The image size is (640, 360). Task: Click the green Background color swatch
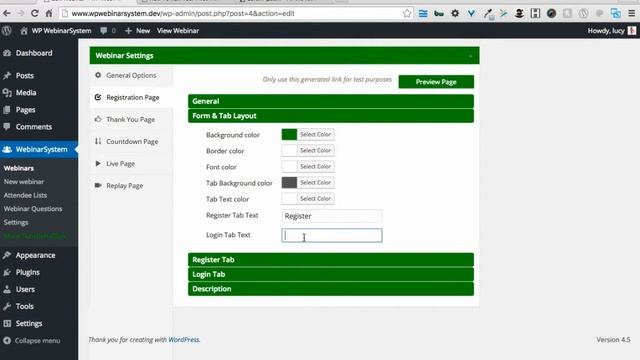click(x=289, y=134)
